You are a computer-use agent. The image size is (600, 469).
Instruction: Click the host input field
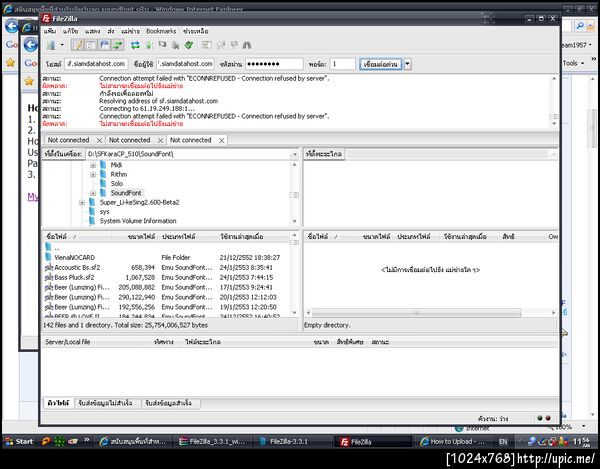(96, 64)
